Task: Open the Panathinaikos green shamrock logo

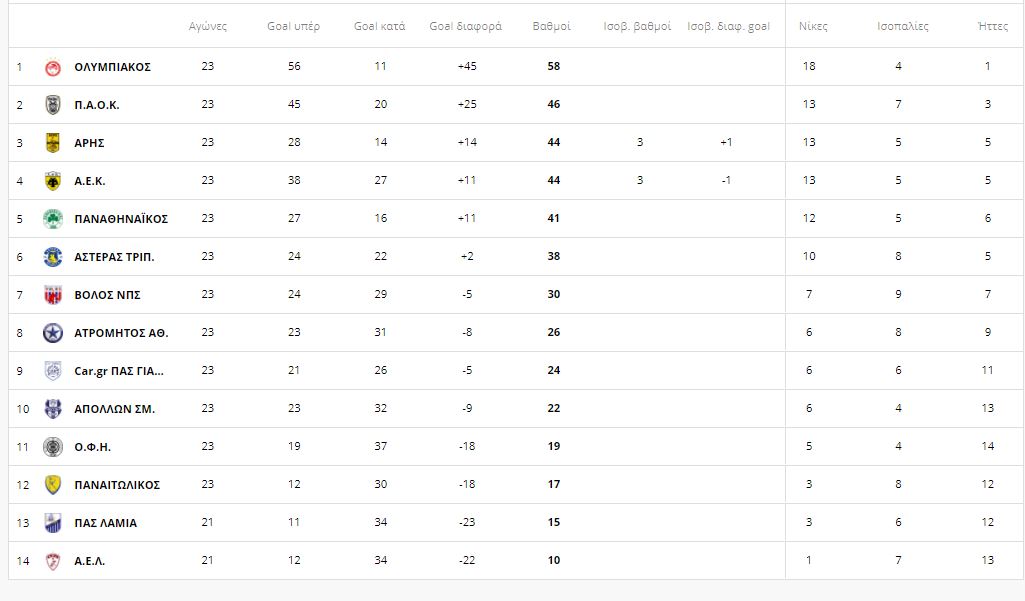Action: pyautogui.click(x=53, y=218)
